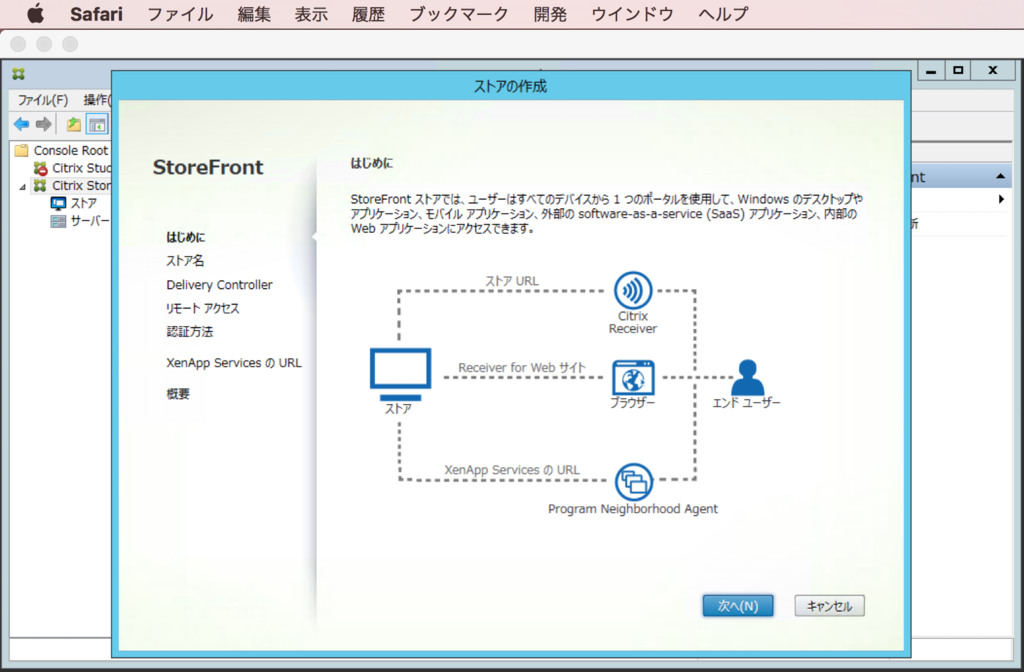The image size is (1024, 672).
Task: Click the up one level folder icon
Action: pos(74,124)
